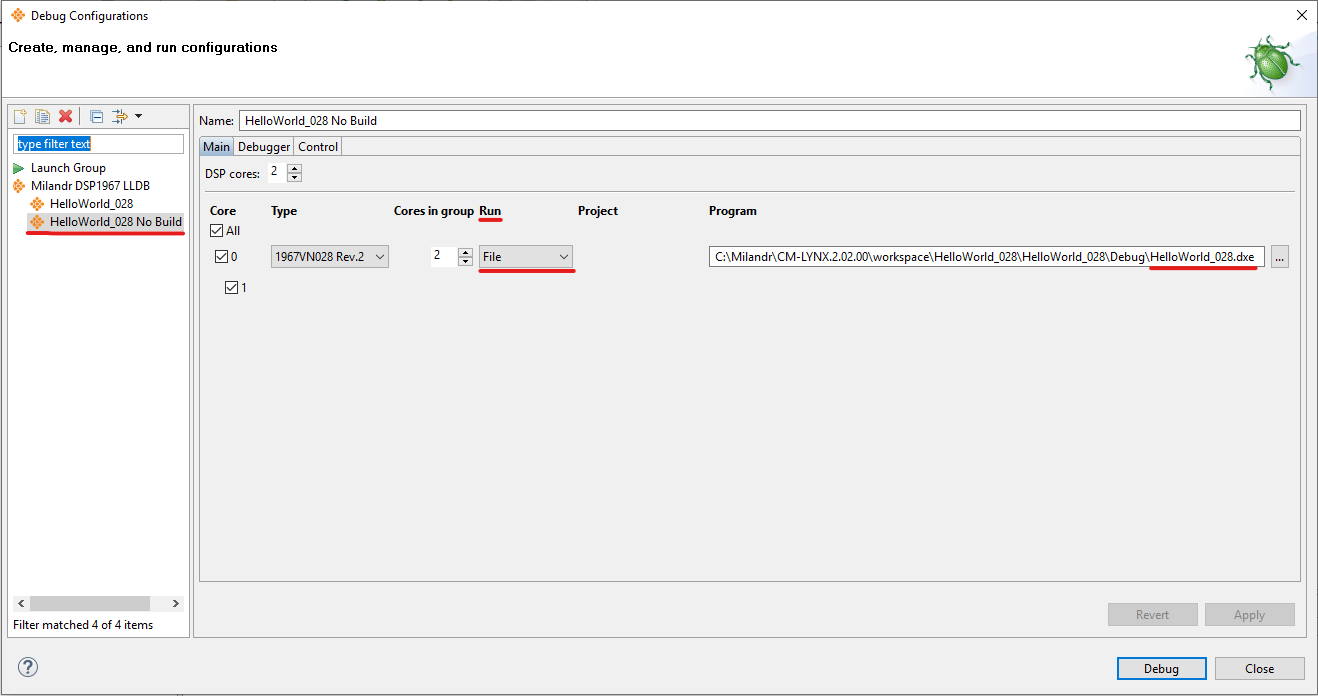The height and width of the screenshot is (696, 1318).
Task: Click the Name input field
Action: [769, 121]
